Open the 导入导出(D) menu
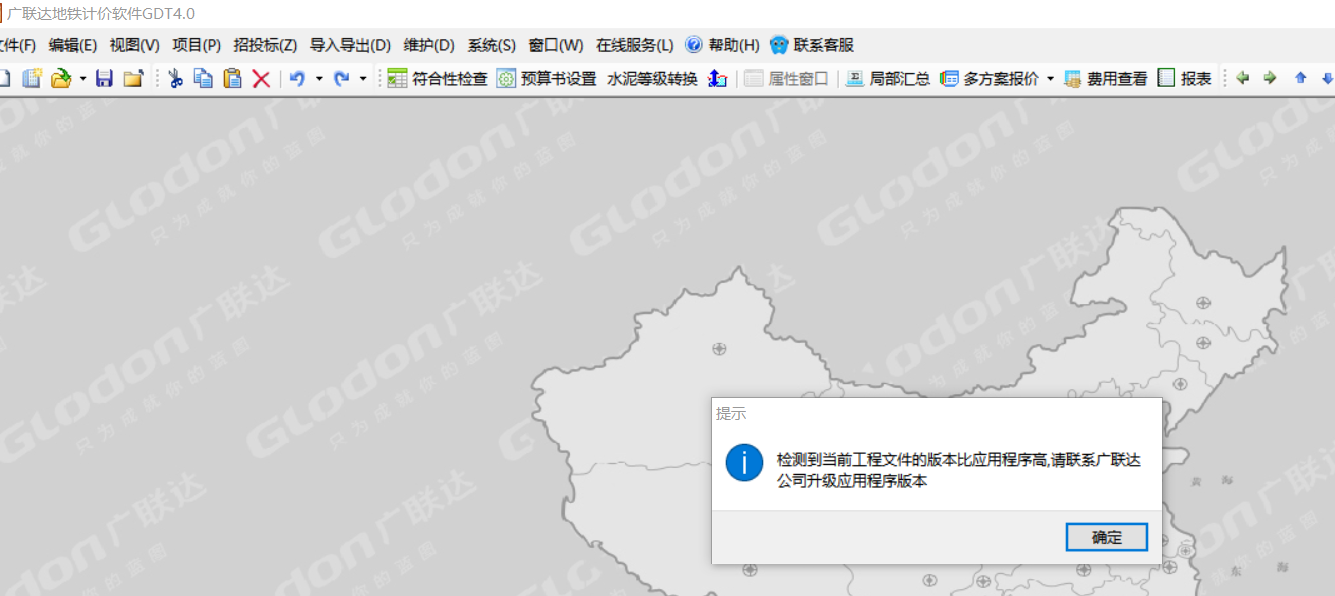 [350, 45]
